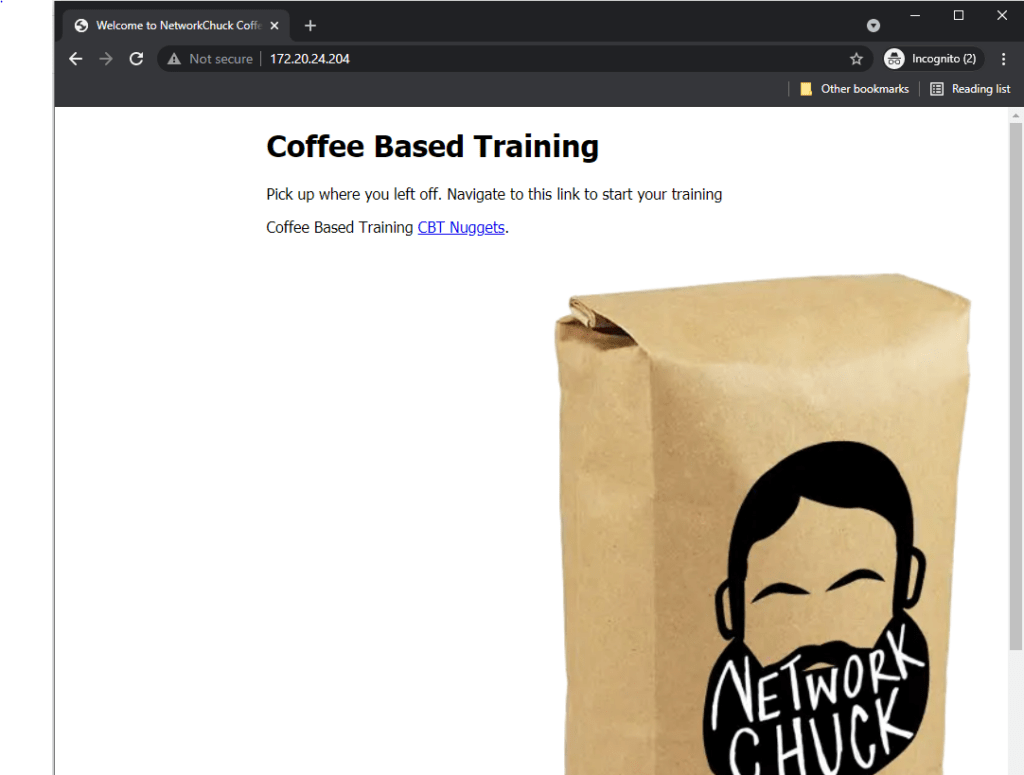
Task: Click the text 'Pick up where you left off'
Action: point(353,195)
